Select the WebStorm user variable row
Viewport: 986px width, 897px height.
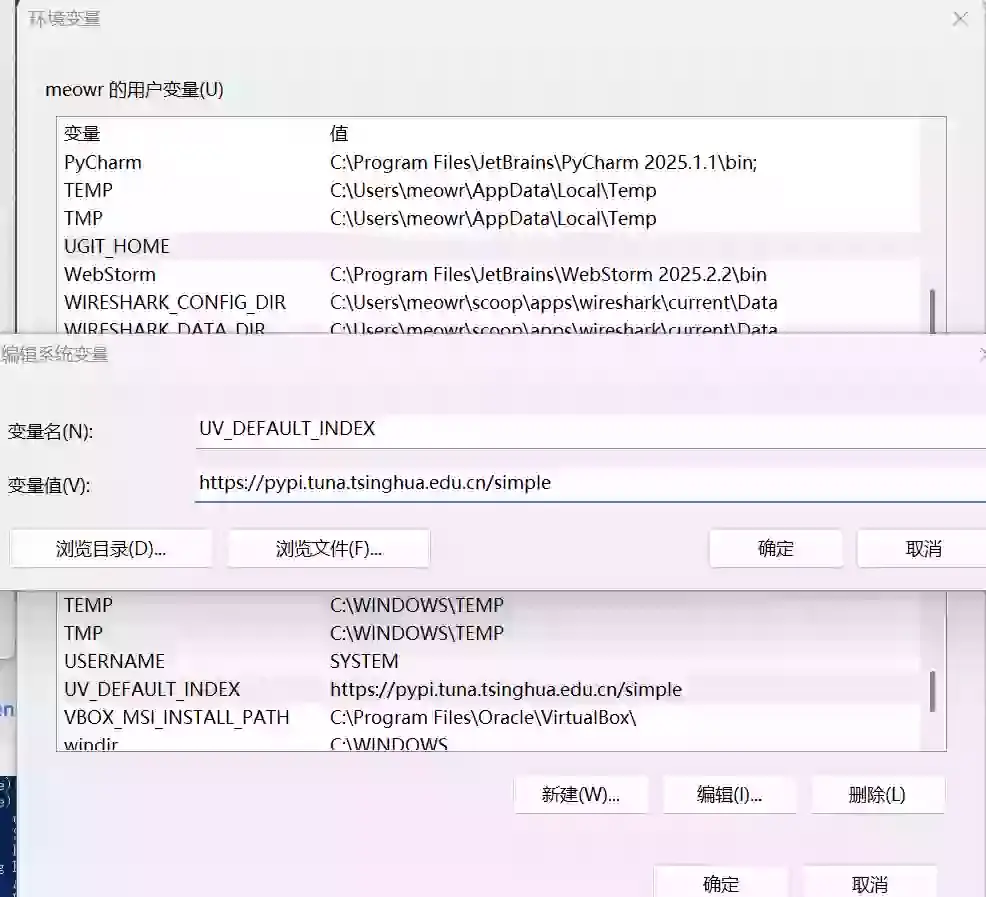110,274
